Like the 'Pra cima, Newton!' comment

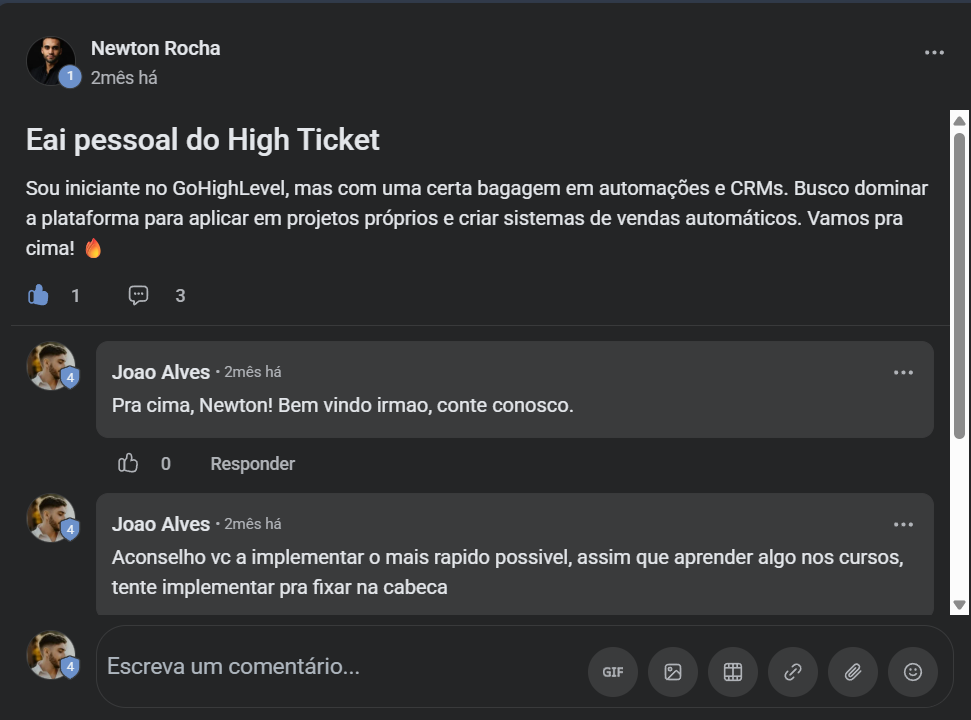coord(128,463)
